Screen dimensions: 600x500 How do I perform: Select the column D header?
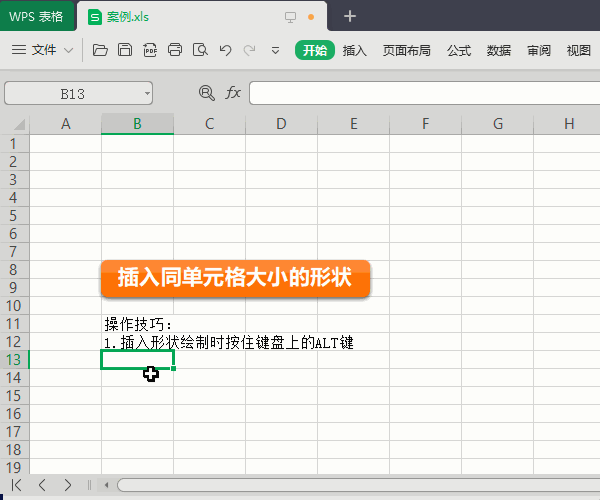281,124
